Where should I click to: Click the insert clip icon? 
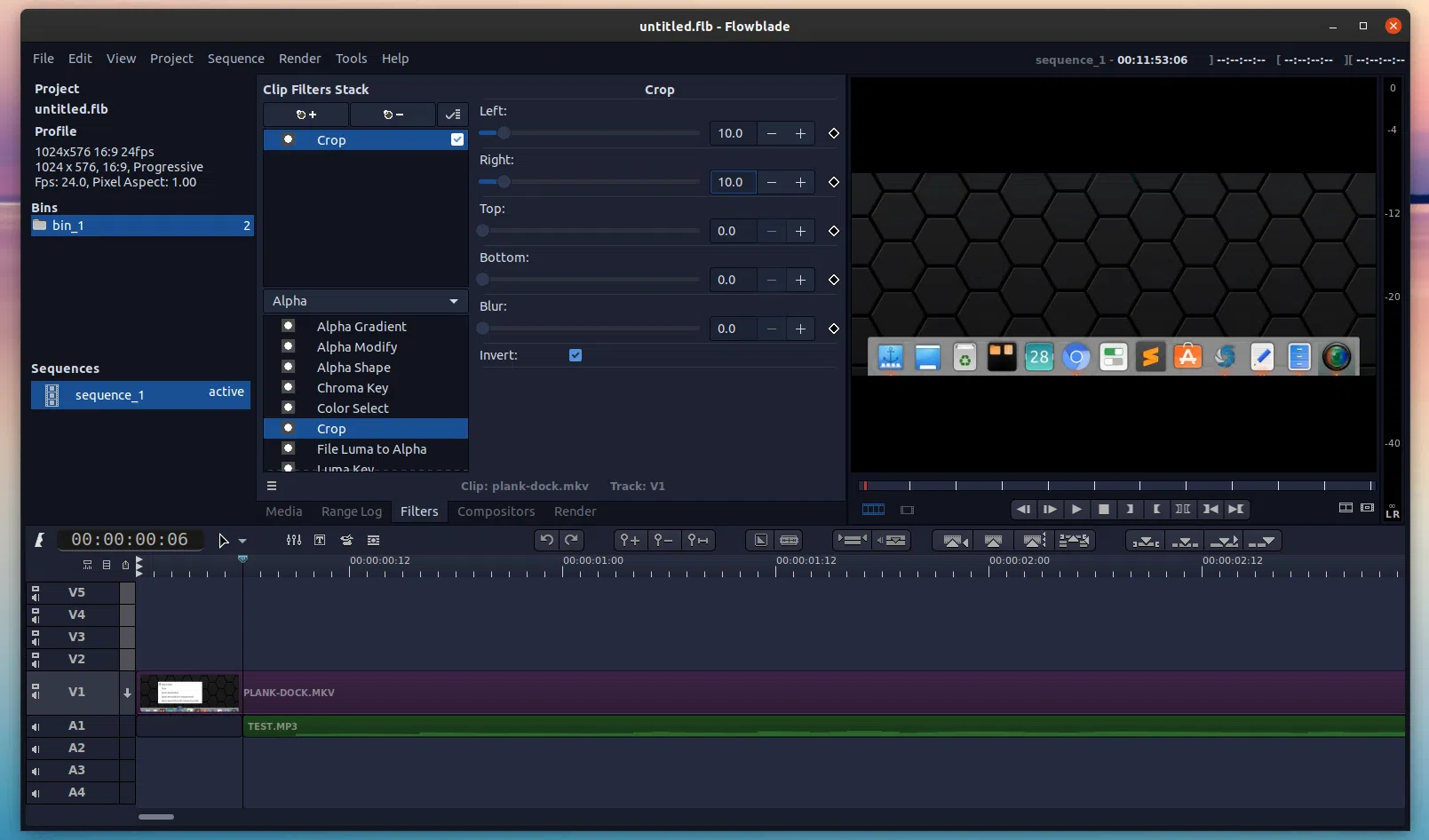click(x=1224, y=540)
